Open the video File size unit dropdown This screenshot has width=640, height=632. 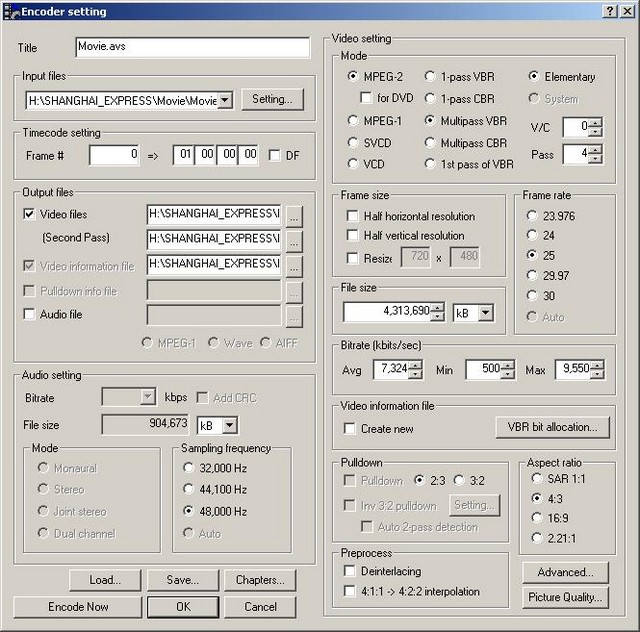coord(485,313)
